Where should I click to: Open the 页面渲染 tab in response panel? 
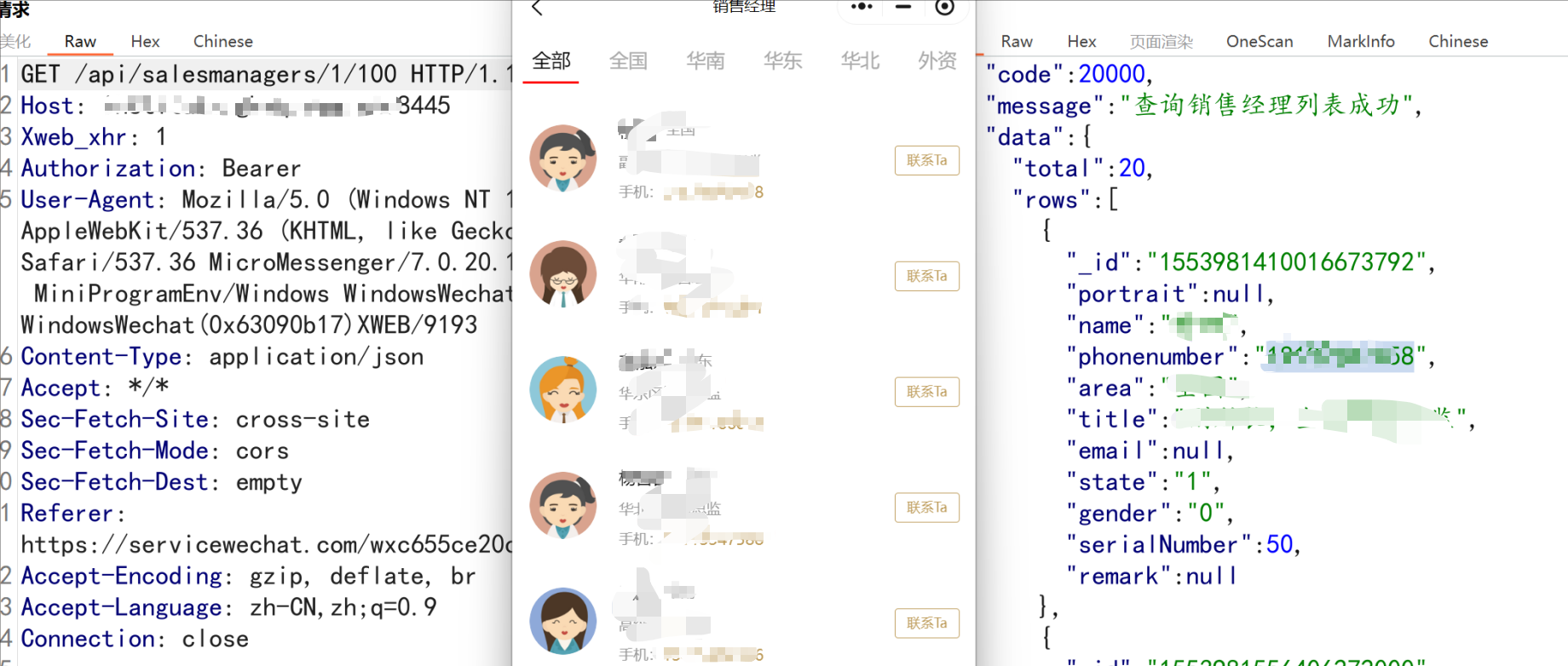click(x=1161, y=42)
